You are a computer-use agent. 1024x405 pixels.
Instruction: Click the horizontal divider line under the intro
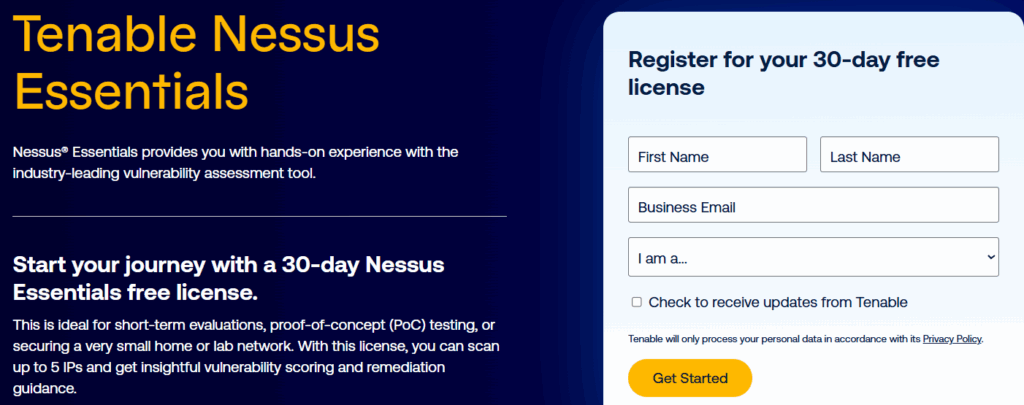[259, 216]
